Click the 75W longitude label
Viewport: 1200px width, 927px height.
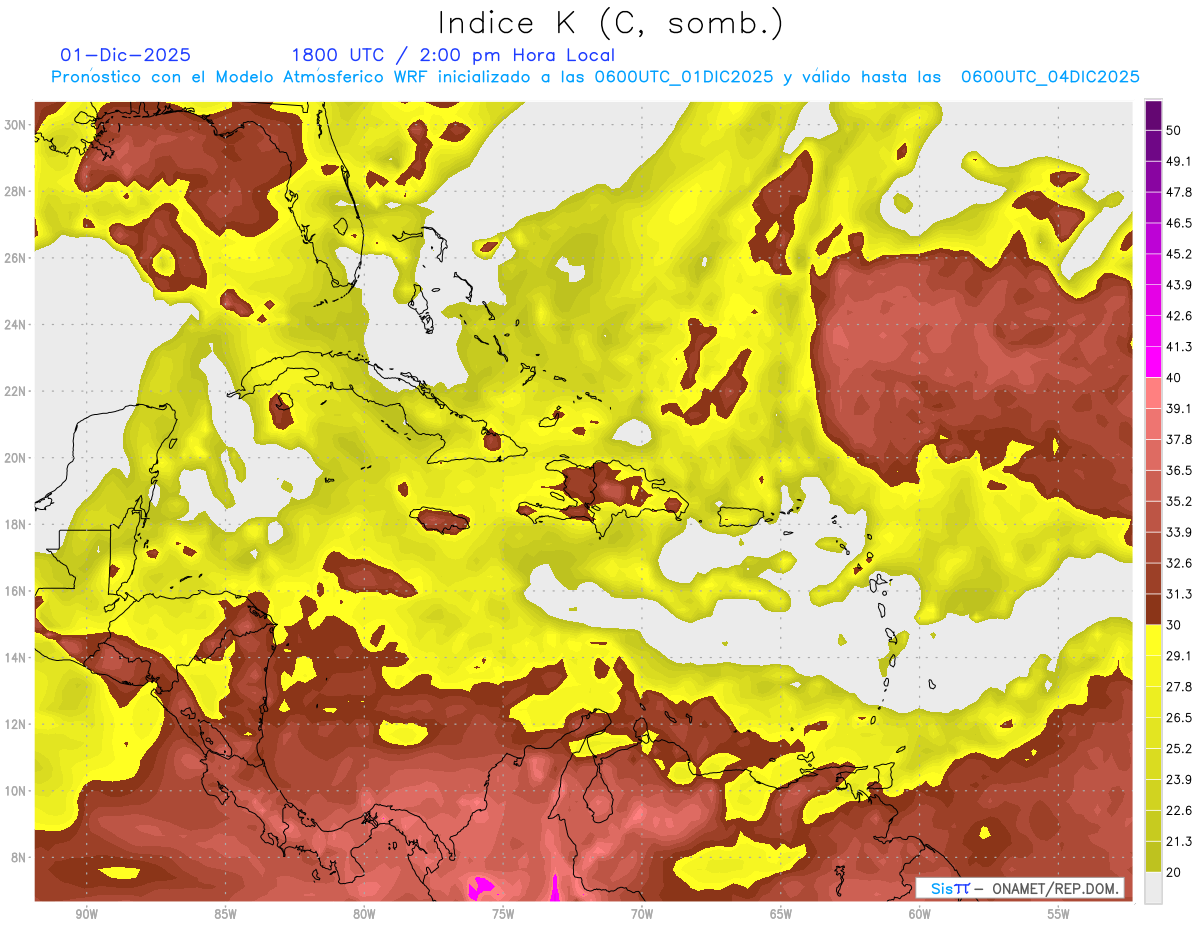503,914
